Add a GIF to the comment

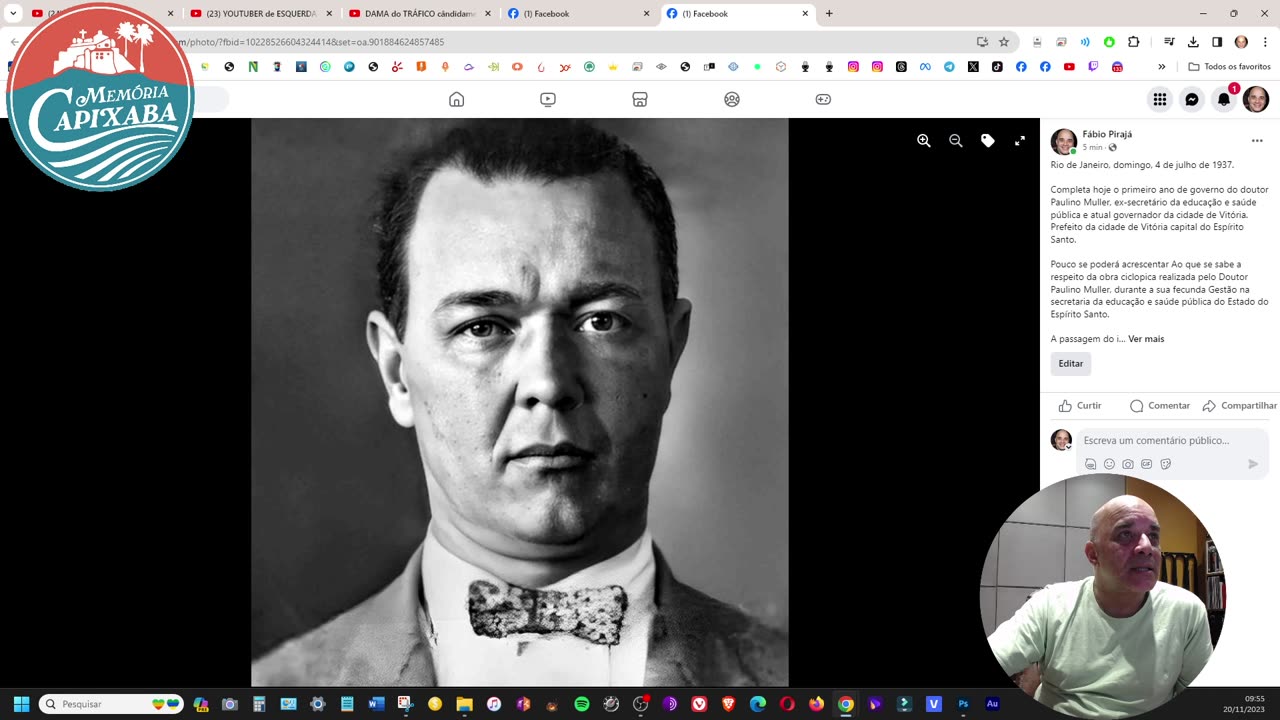click(x=1146, y=464)
